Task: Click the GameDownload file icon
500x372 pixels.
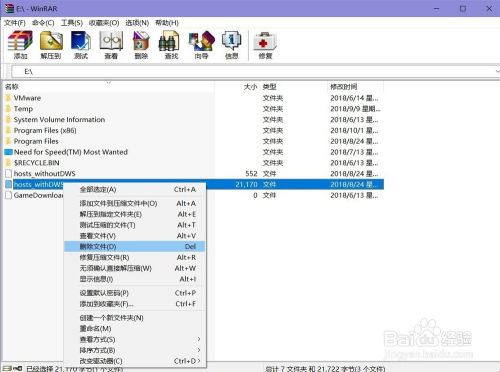Action: tap(9, 195)
